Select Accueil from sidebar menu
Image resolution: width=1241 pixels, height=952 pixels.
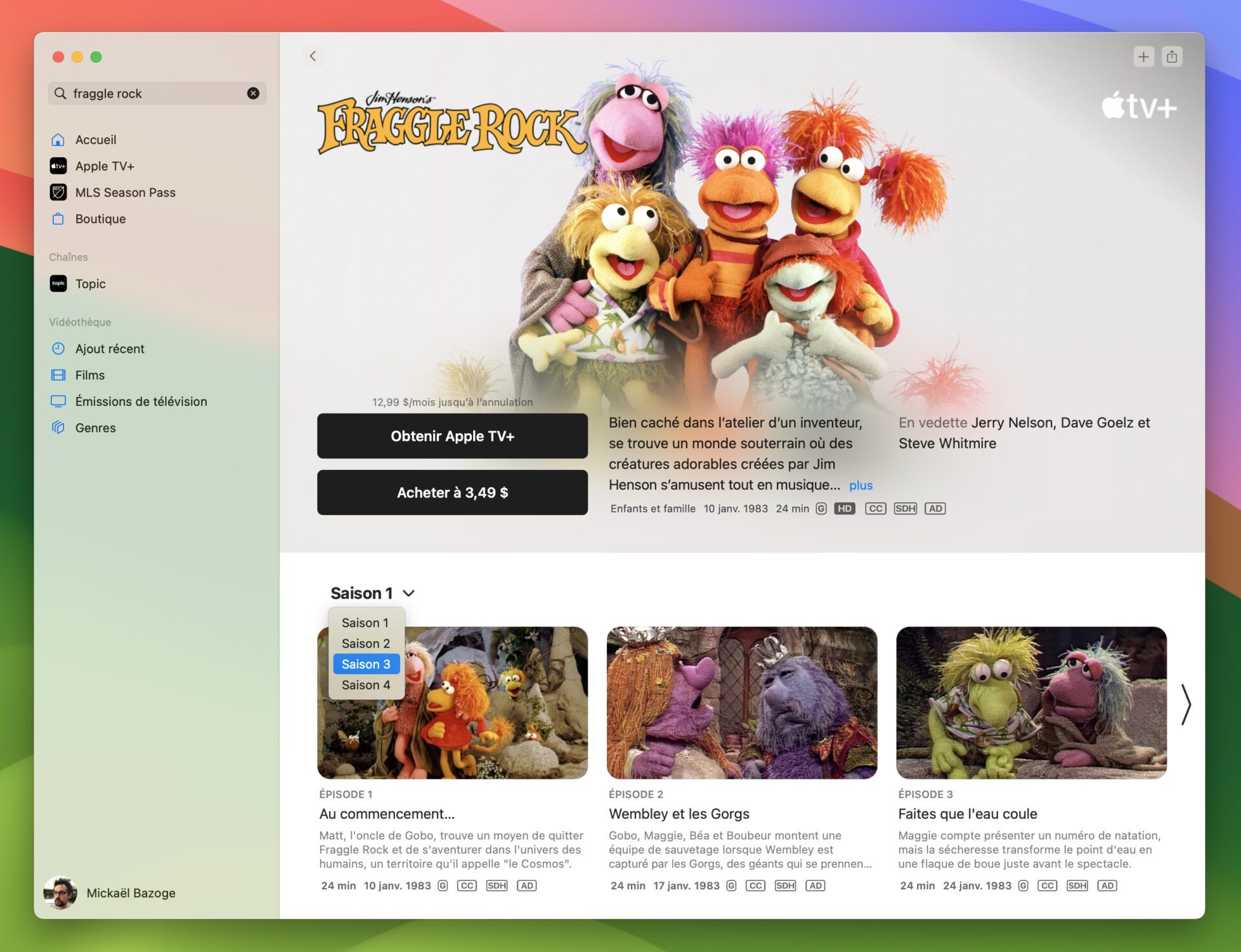point(96,139)
